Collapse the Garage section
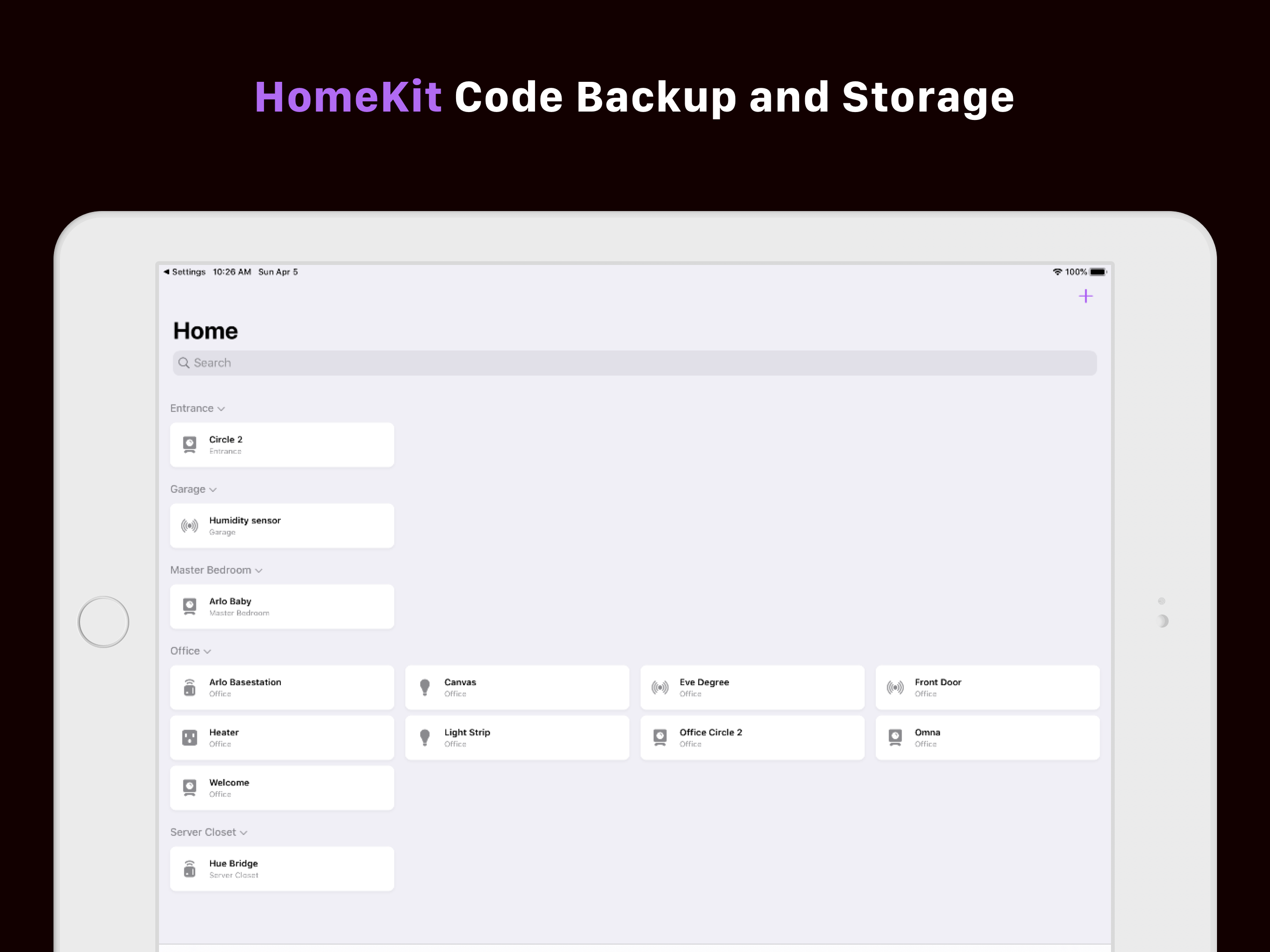The height and width of the screenshot is (952, 1270). (x=213, y=490)
